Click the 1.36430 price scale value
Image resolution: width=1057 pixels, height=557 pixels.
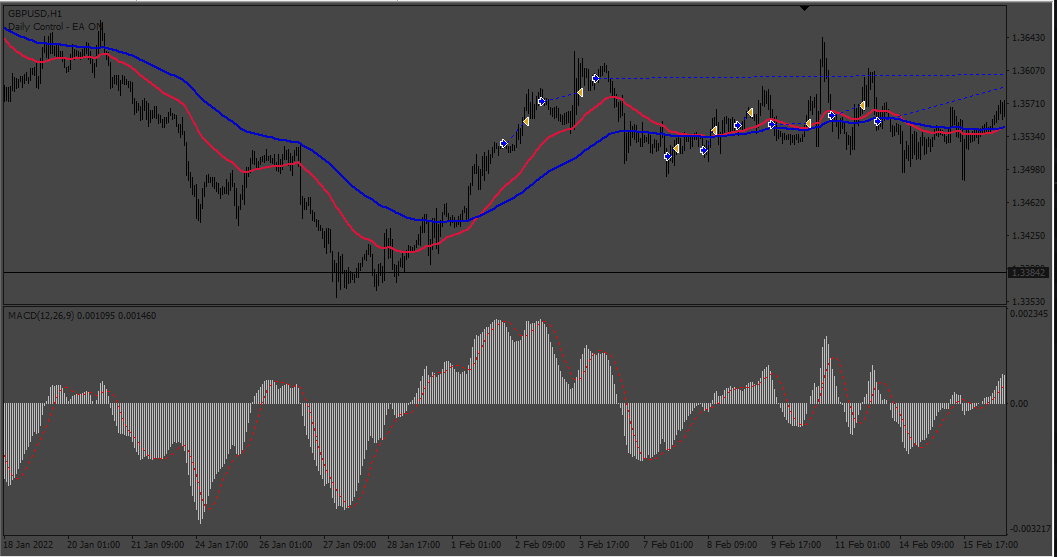point(1029,38)
